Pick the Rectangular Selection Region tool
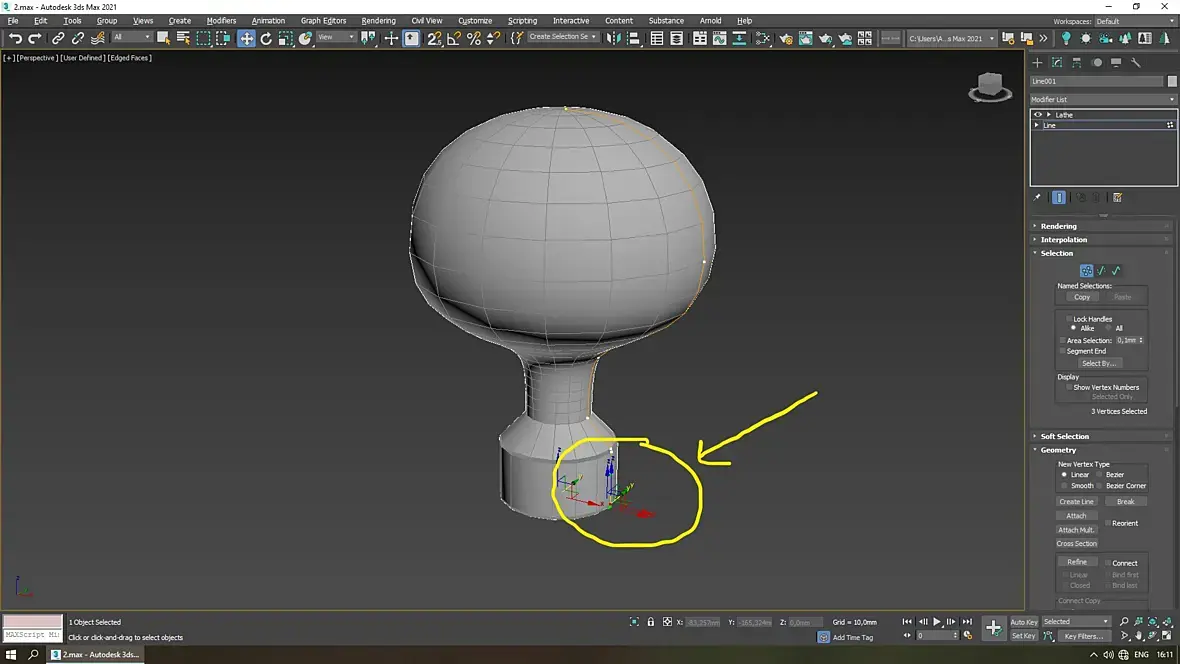Screen dimensions: 1180x664 [203, 38]
